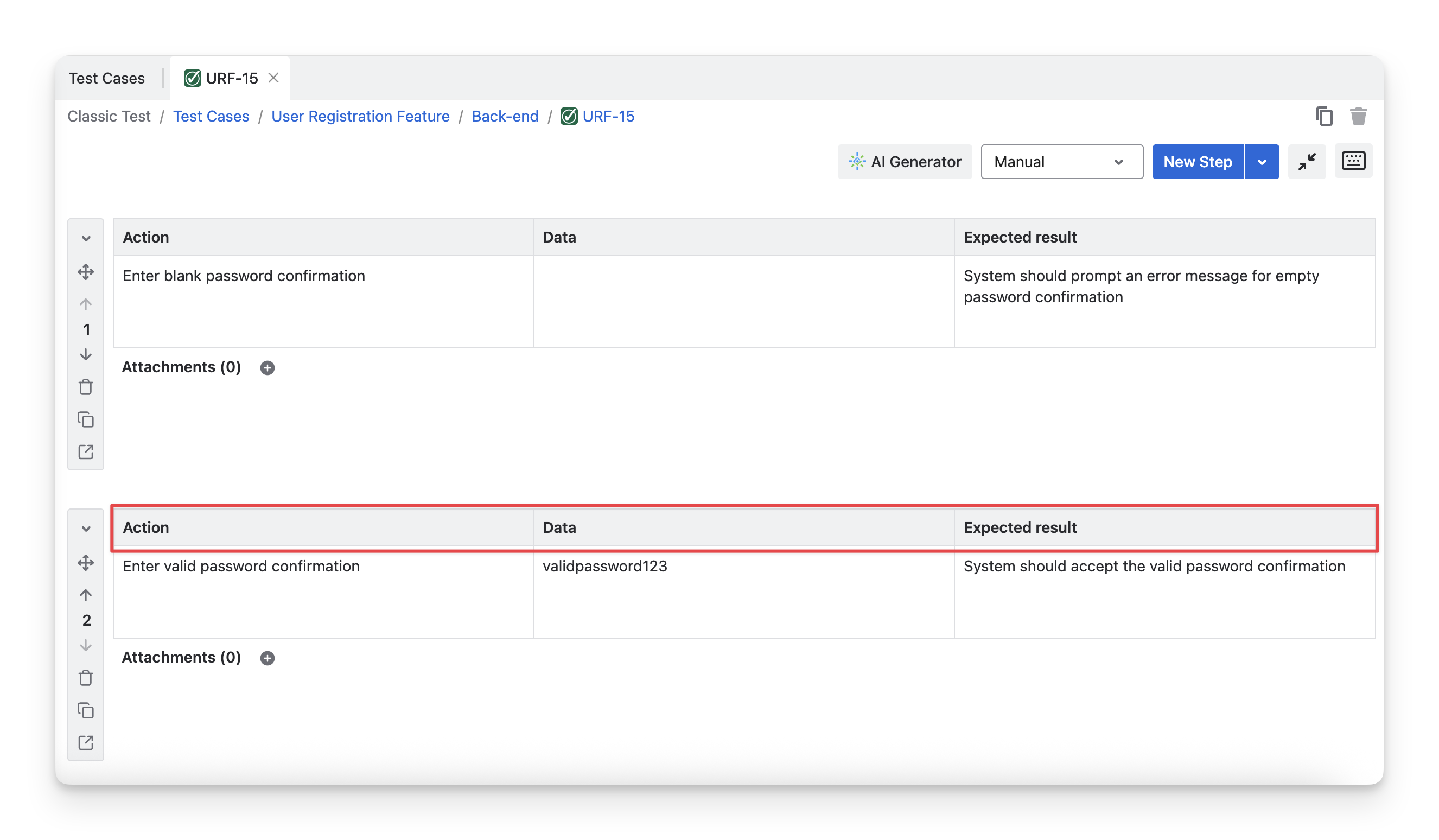Move step 1 down with arrow
This screenshot has height=840, width=1439.
(86, 355)
